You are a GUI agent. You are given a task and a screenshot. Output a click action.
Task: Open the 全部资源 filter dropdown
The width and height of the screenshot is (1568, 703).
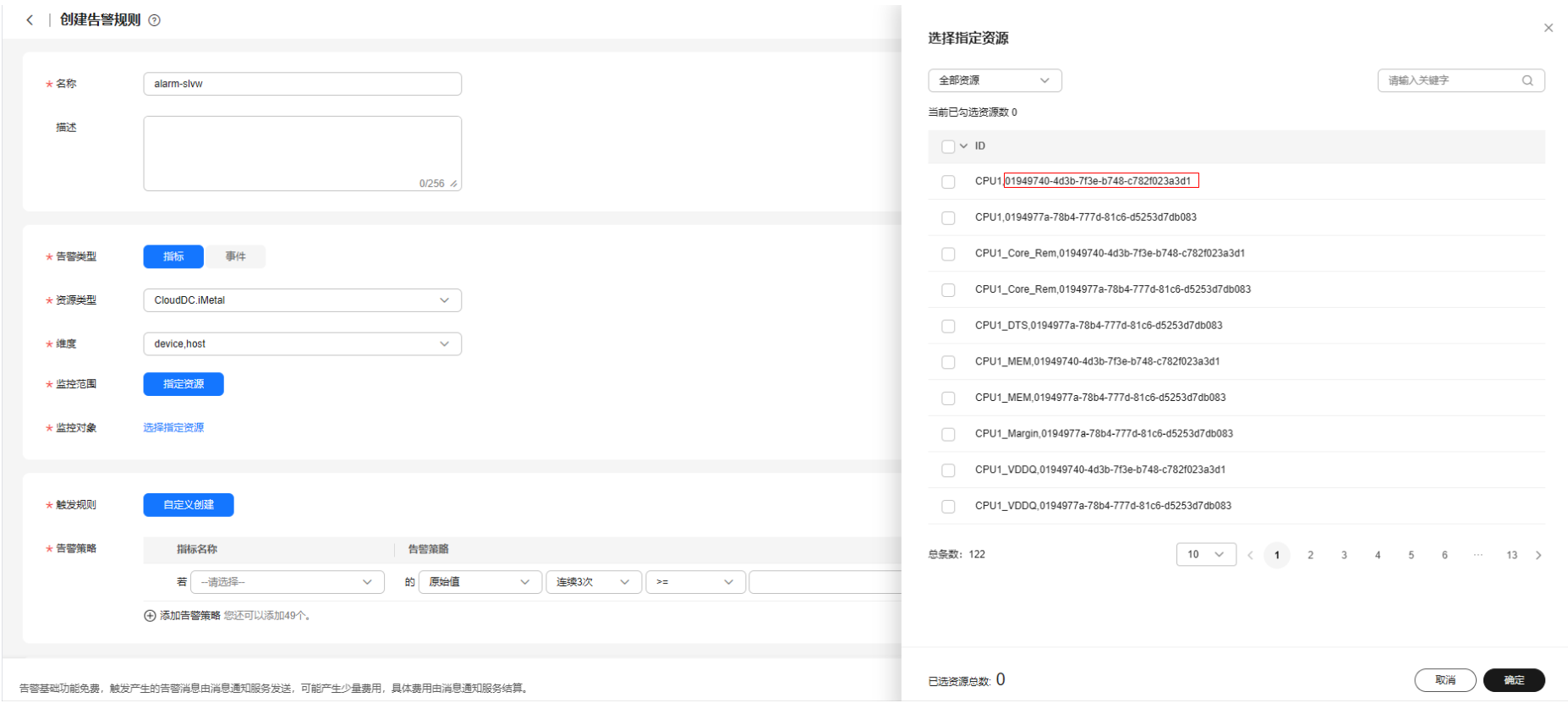coord(995,80)
